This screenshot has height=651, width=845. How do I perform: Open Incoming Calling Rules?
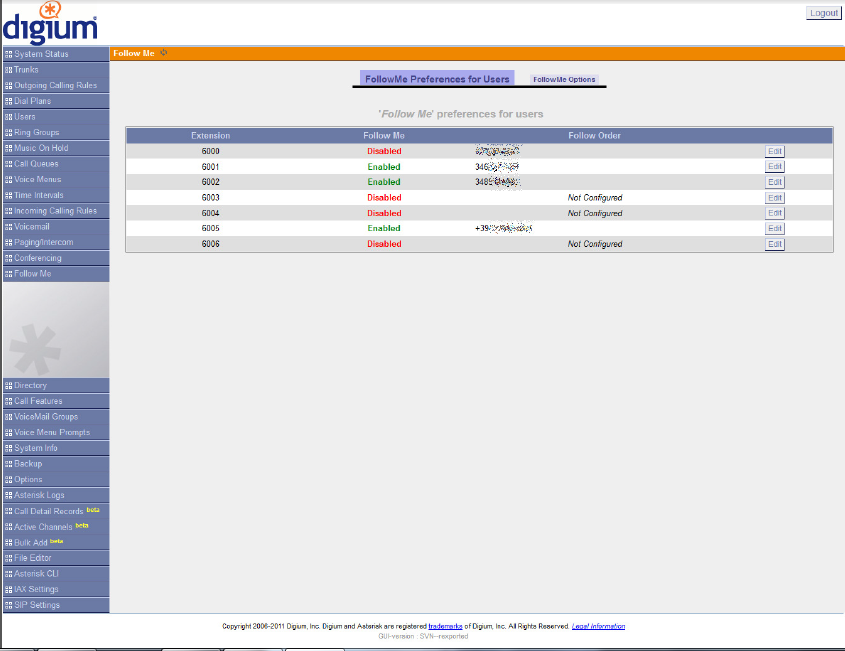tap(56, 211)
